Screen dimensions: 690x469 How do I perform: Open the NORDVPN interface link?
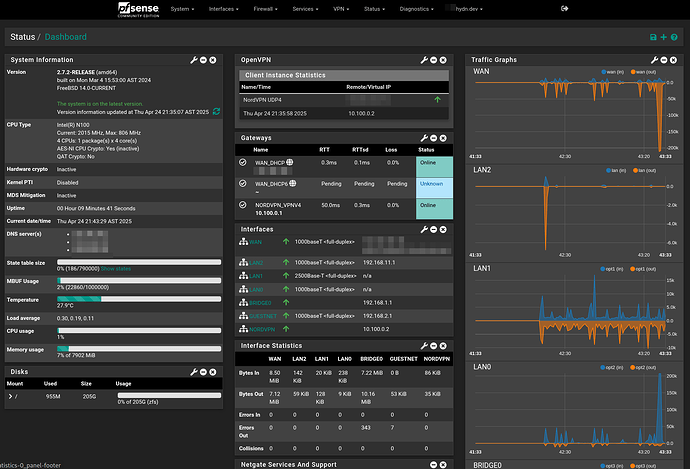(262, 329)
